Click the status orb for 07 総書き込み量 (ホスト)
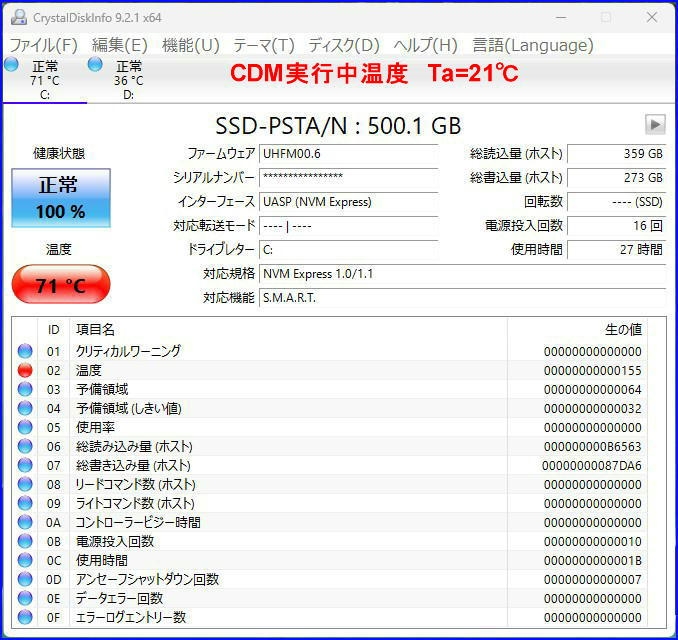Image resolution: width=678 pixels, height=640 pixels. [25, 465]
